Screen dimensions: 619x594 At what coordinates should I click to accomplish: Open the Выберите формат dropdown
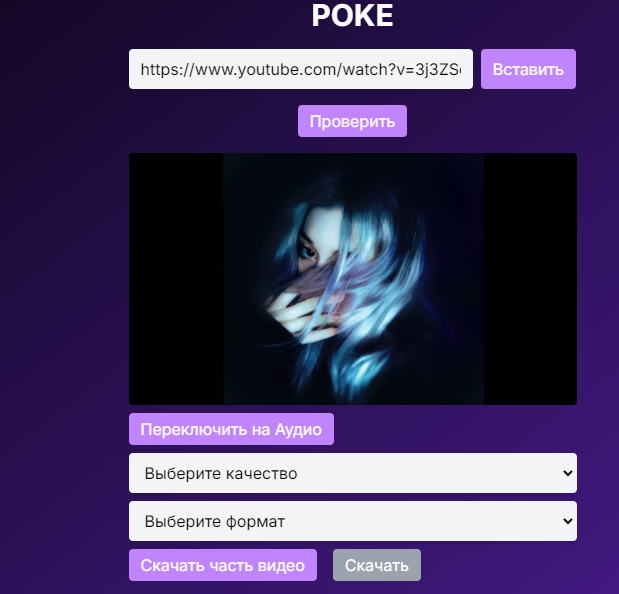353,521
